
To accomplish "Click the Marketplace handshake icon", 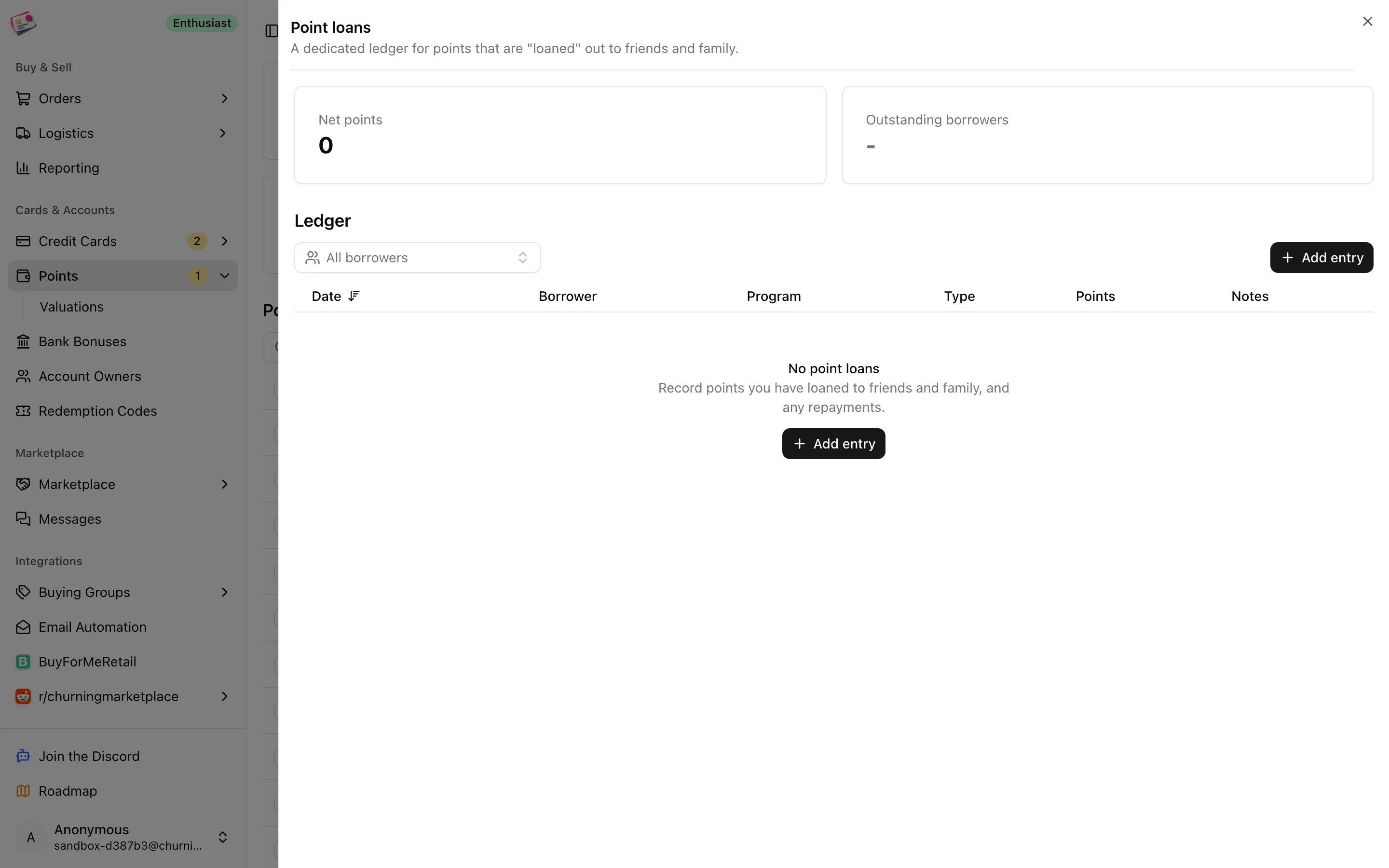I will [x=23, y=484].
